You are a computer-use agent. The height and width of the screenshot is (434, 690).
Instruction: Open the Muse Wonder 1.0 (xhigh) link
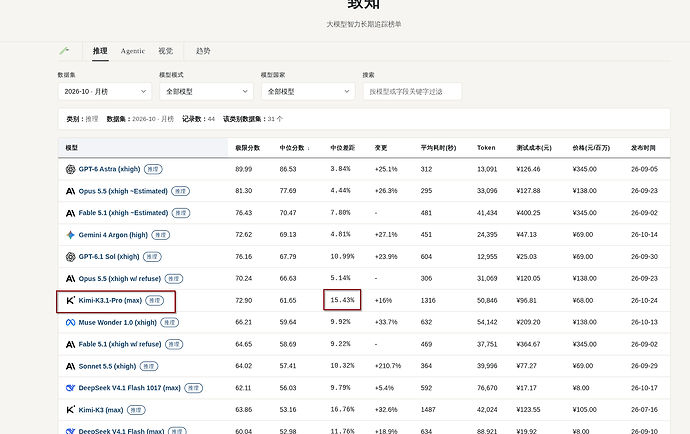[117, 322]
